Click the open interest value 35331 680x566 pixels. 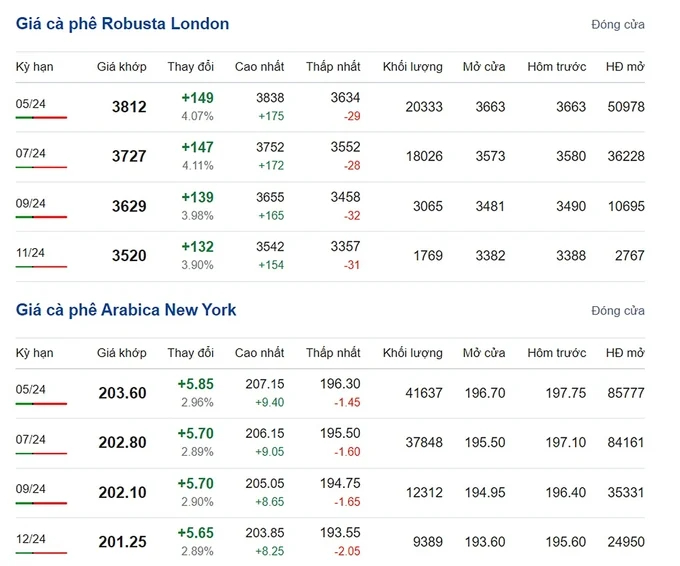click(x=626, y=492)
